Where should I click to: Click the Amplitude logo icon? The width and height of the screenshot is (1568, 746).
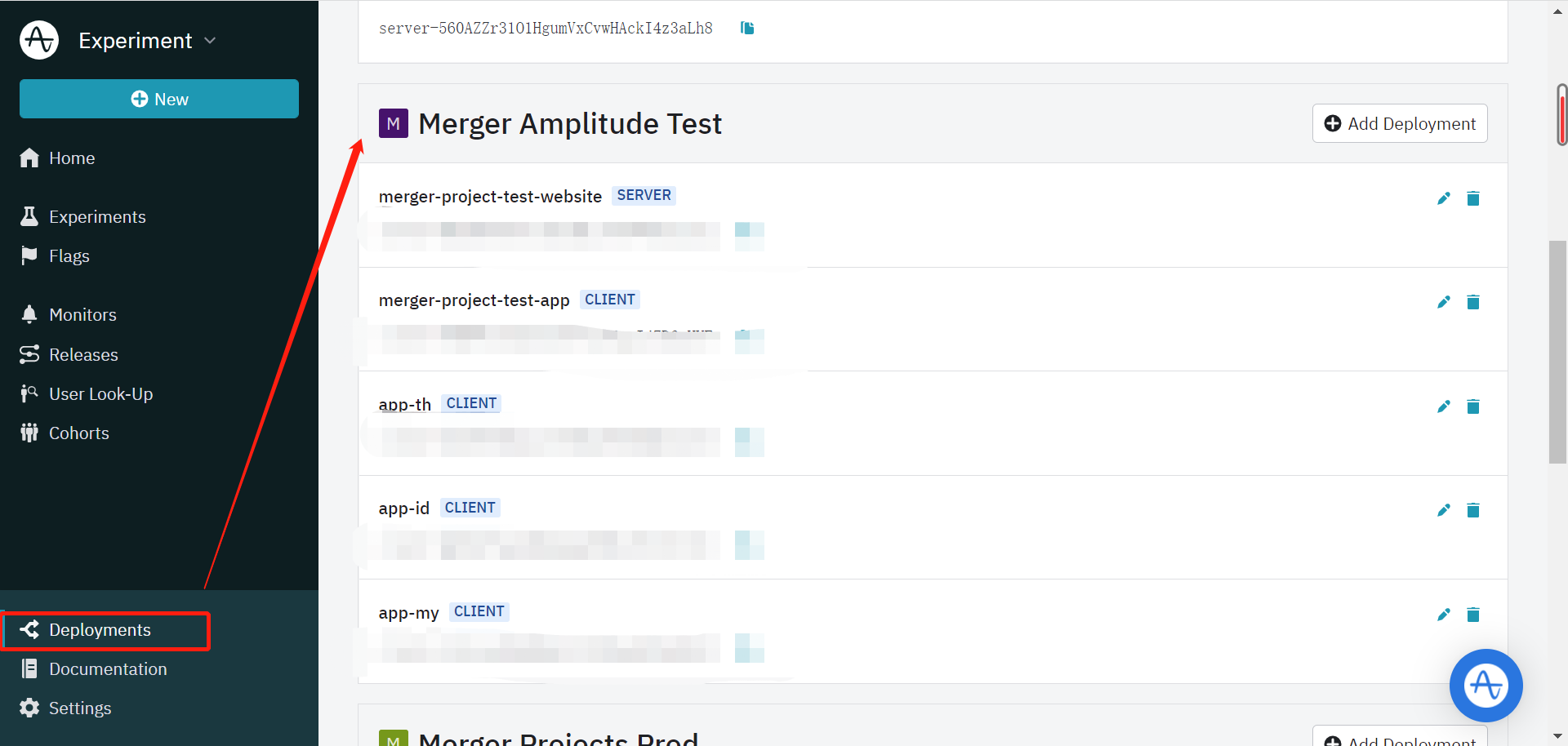point(39,40)
